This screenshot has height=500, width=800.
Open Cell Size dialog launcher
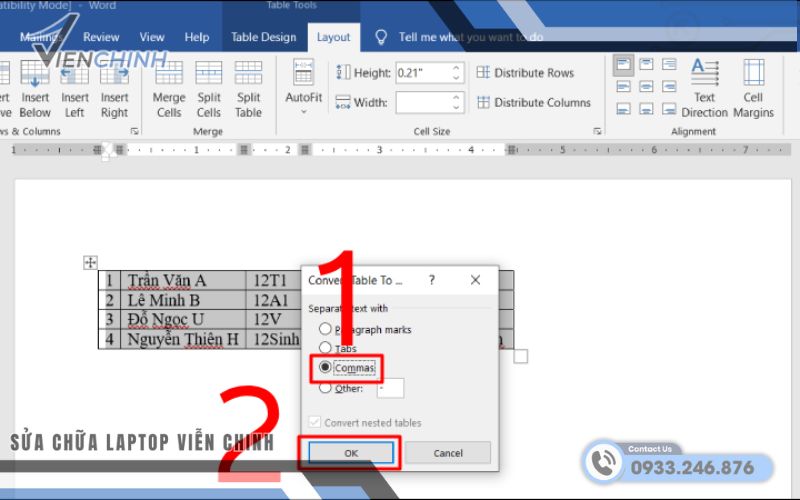point(597,132)
